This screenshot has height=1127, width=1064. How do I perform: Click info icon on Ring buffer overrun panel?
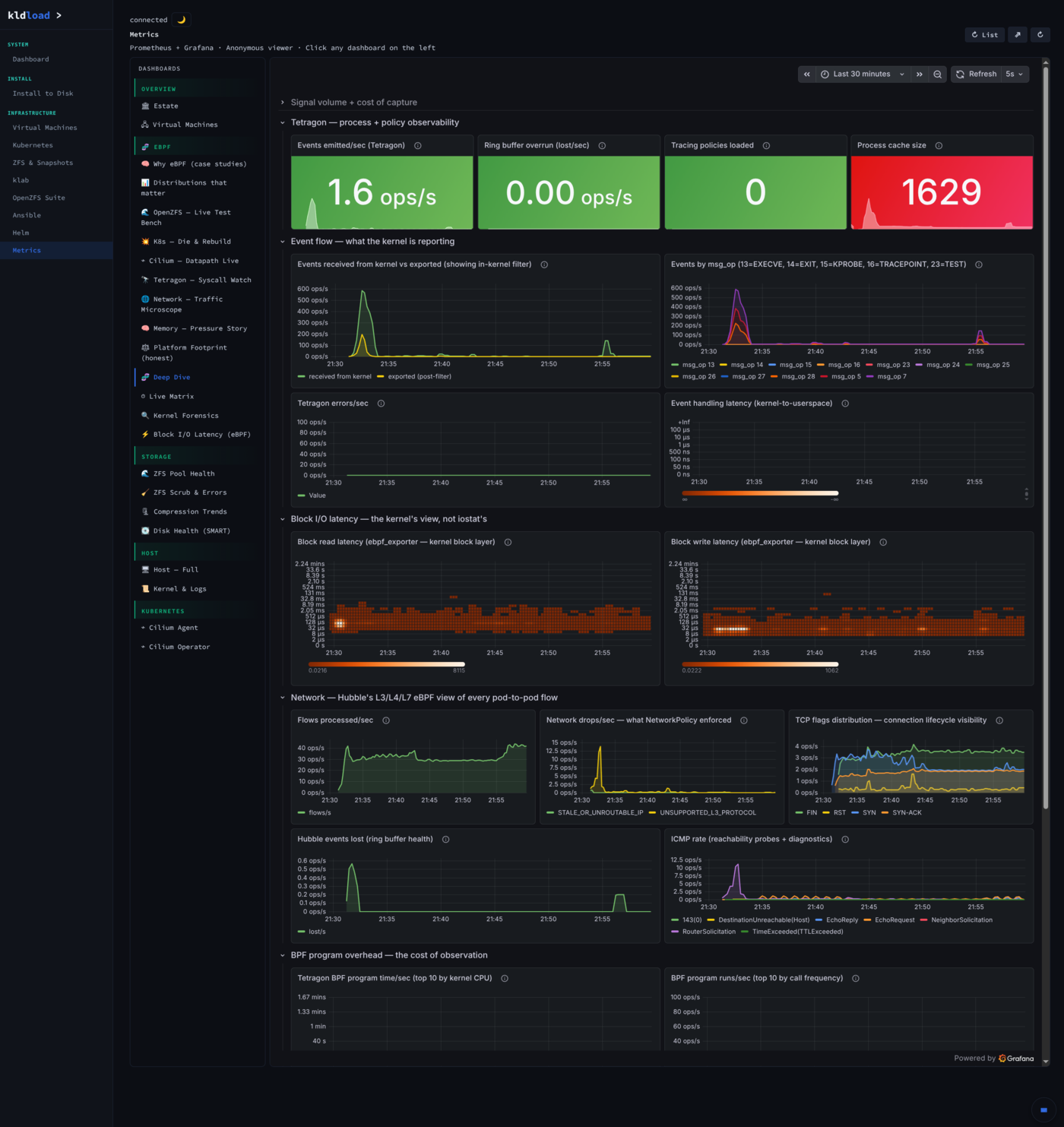(602, 146)
